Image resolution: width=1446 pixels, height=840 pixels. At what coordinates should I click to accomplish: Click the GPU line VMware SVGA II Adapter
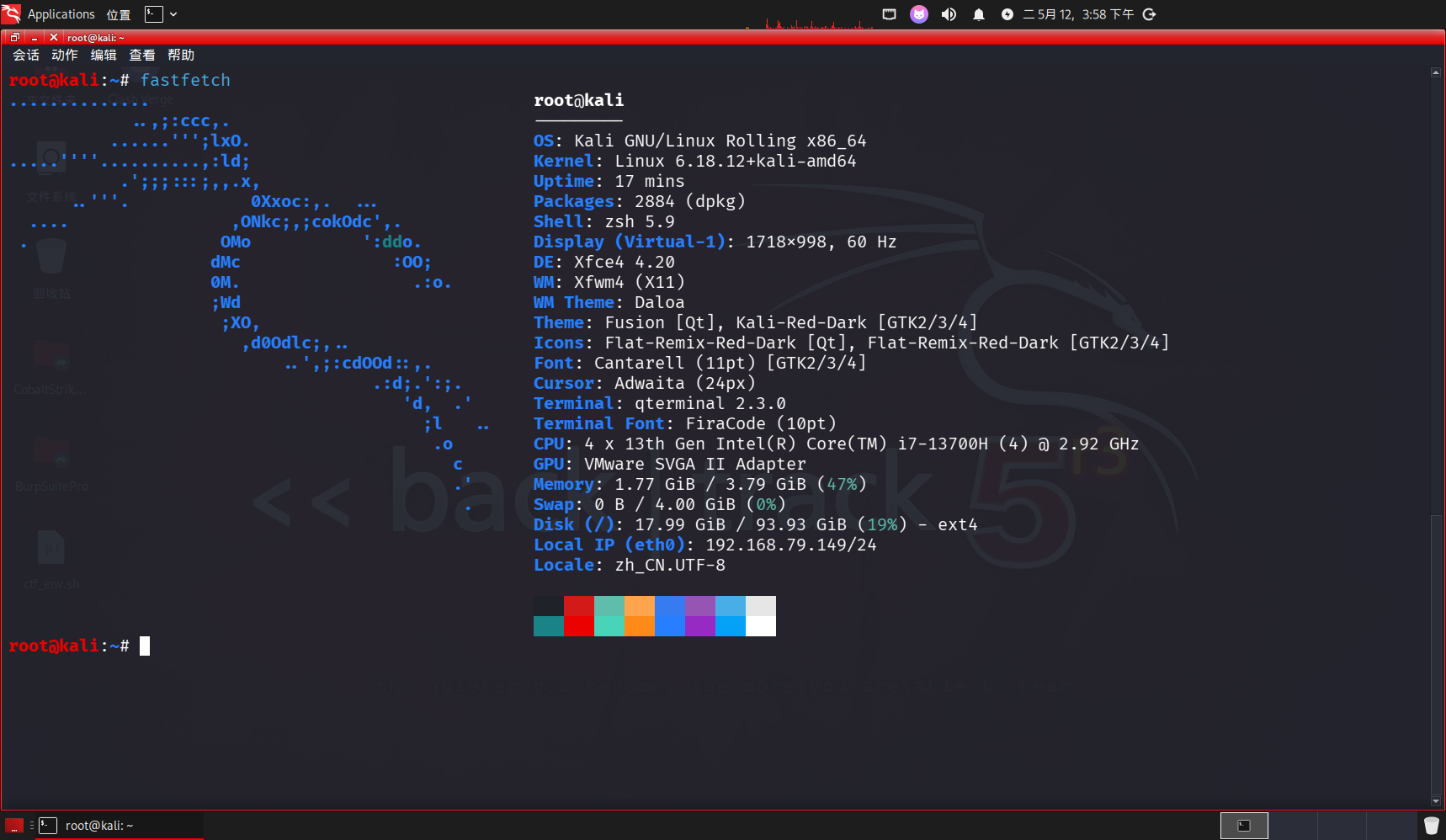670,464
